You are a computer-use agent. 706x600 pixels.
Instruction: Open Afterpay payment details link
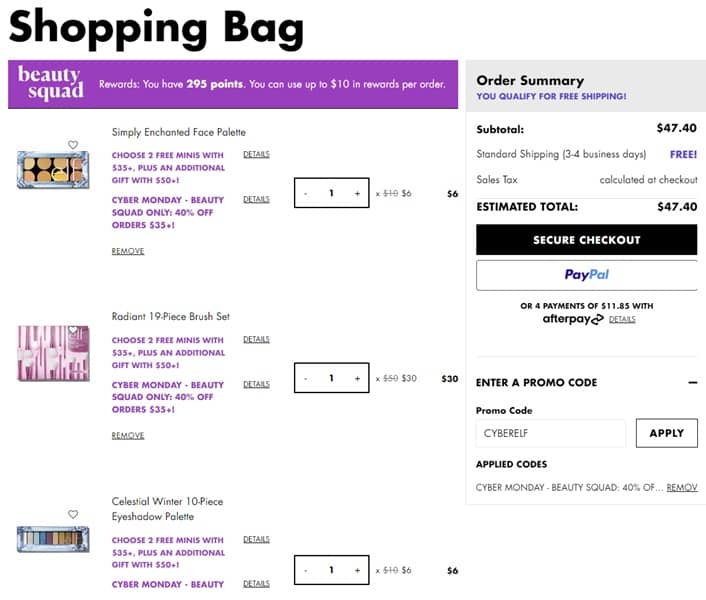(622, 319)
